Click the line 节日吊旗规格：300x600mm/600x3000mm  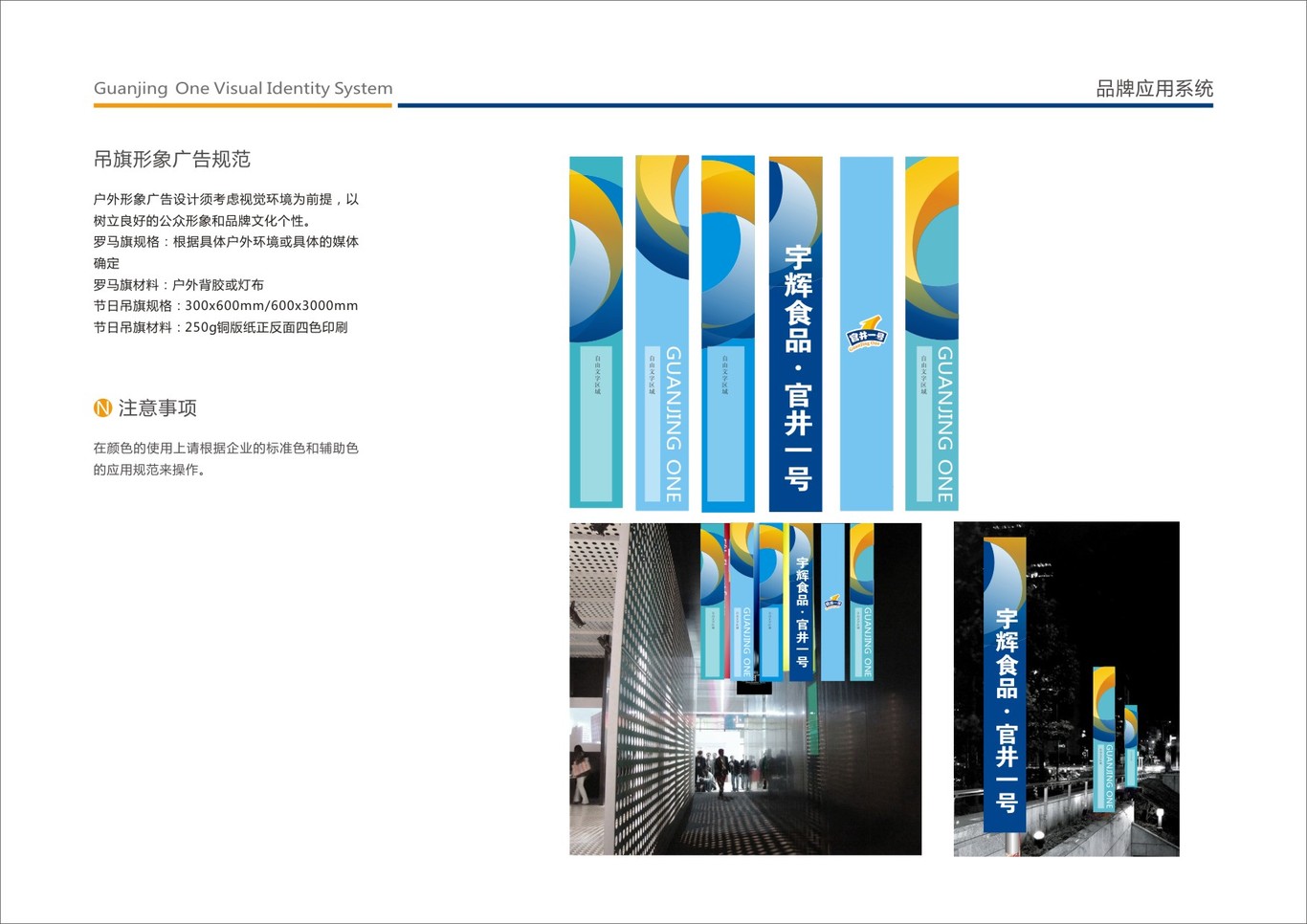click(226, 306)
